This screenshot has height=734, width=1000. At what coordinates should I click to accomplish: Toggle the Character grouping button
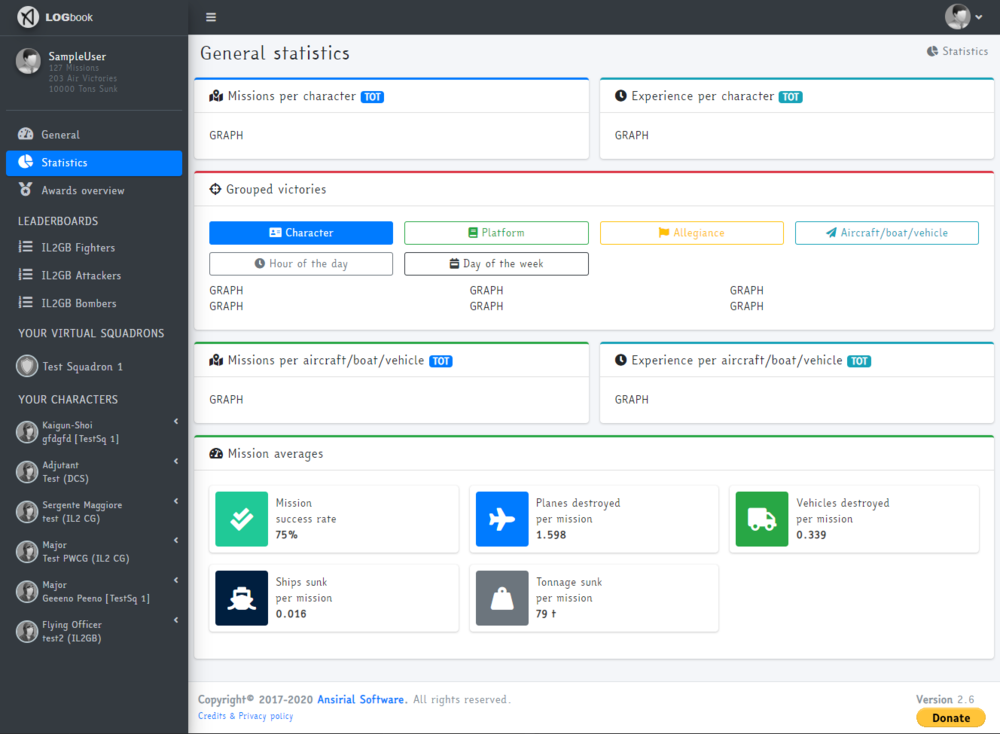[301, 233]
